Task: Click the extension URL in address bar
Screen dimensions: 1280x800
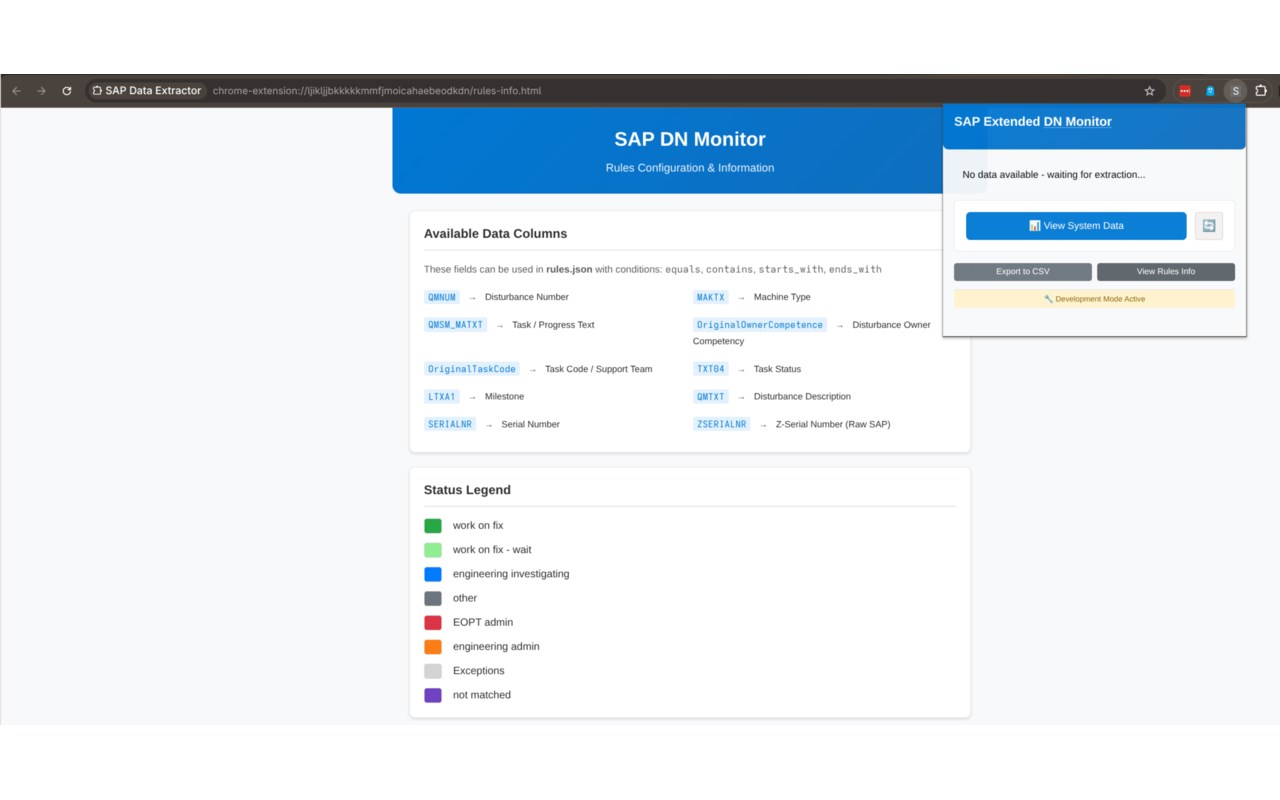Action: tap(377, 91)
